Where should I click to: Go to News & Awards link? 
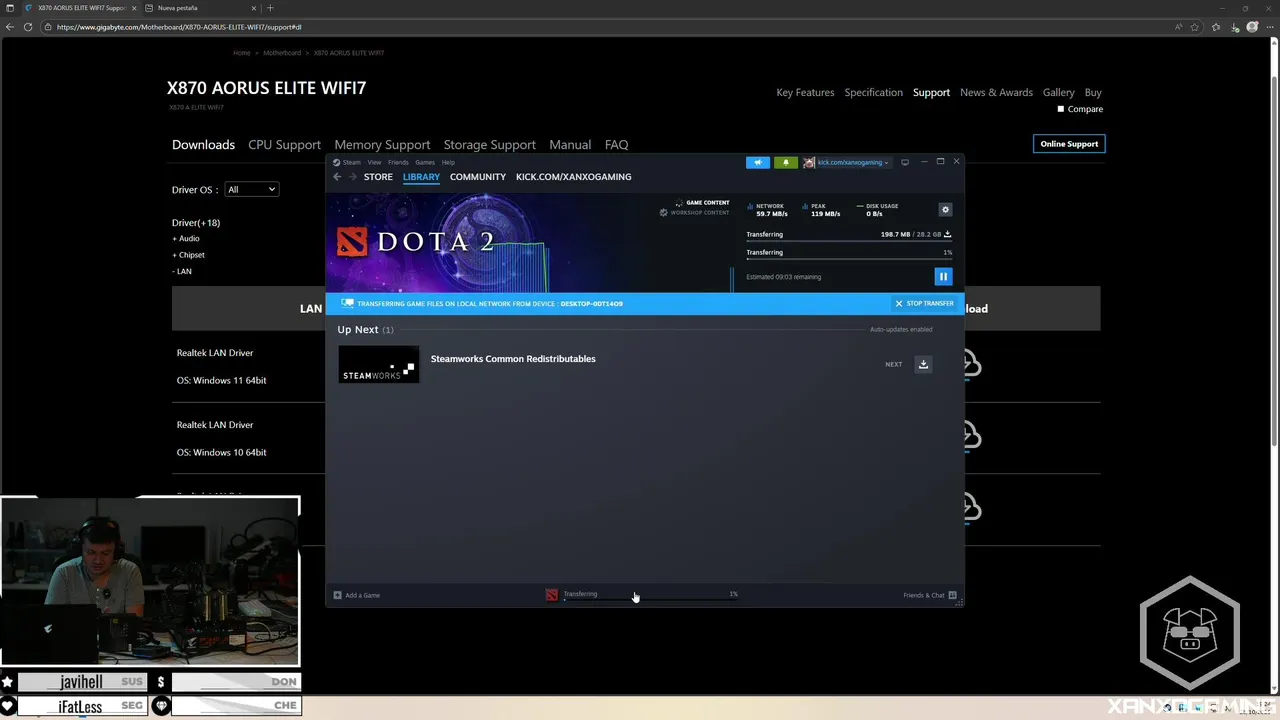coord(996,92)
